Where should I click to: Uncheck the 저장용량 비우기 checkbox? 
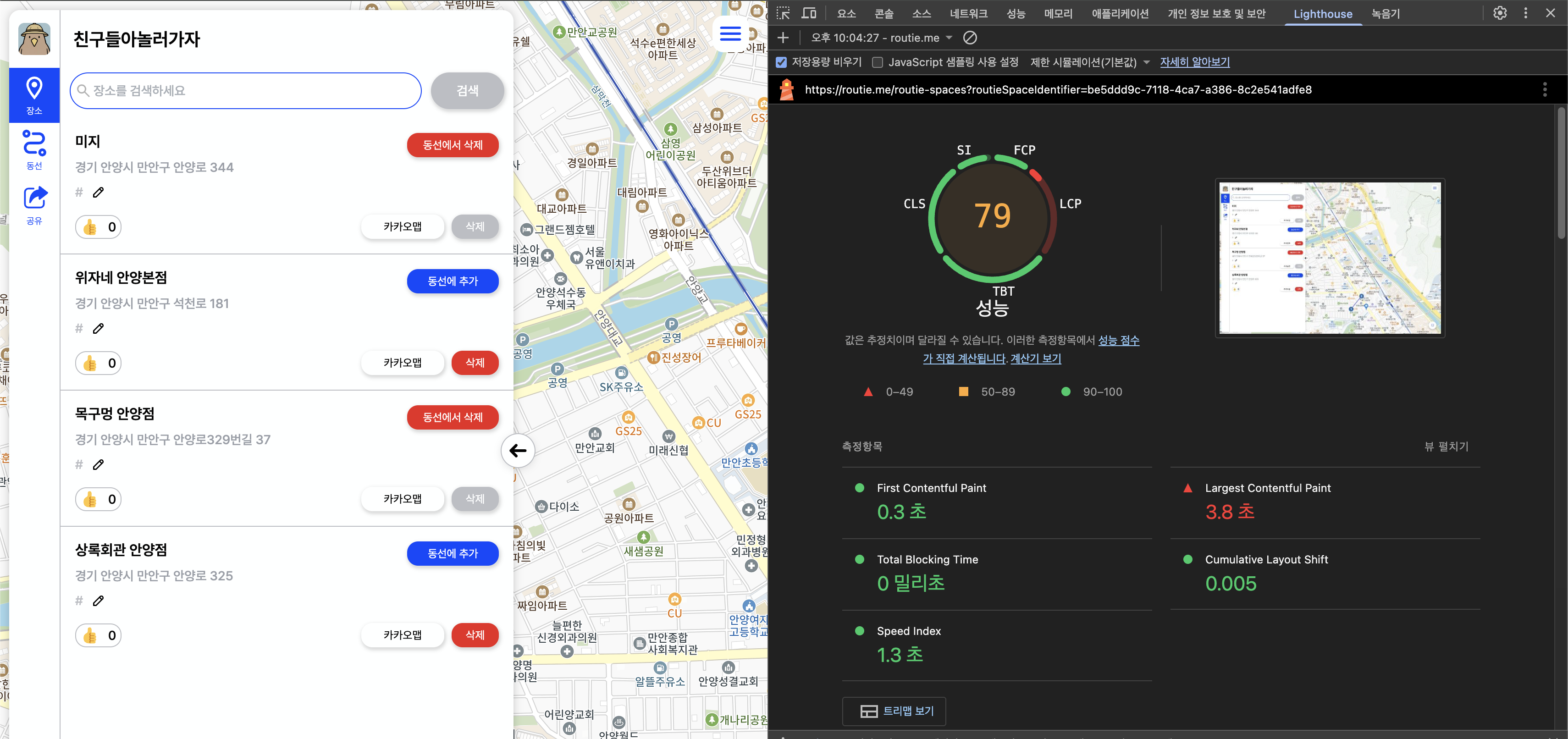[x=782, y=62]
